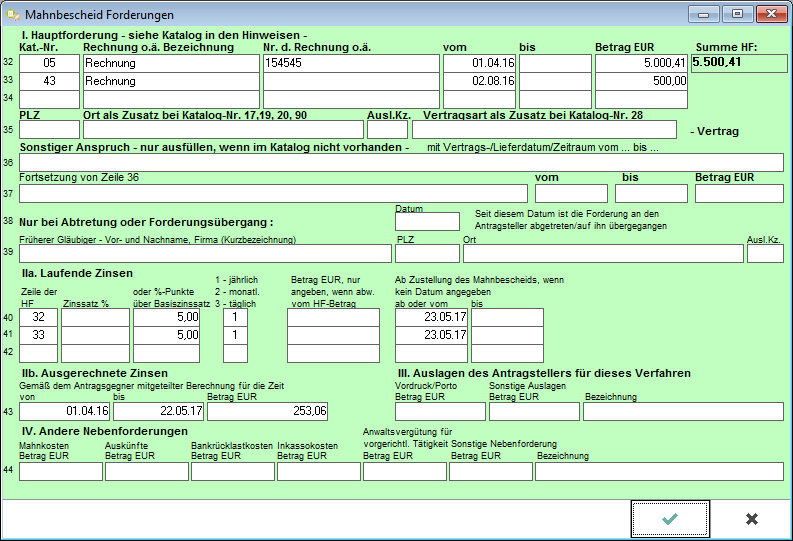The image size is (793, 541).
Task: Click the Ort field in row 39
Action: tap(603, 254)
